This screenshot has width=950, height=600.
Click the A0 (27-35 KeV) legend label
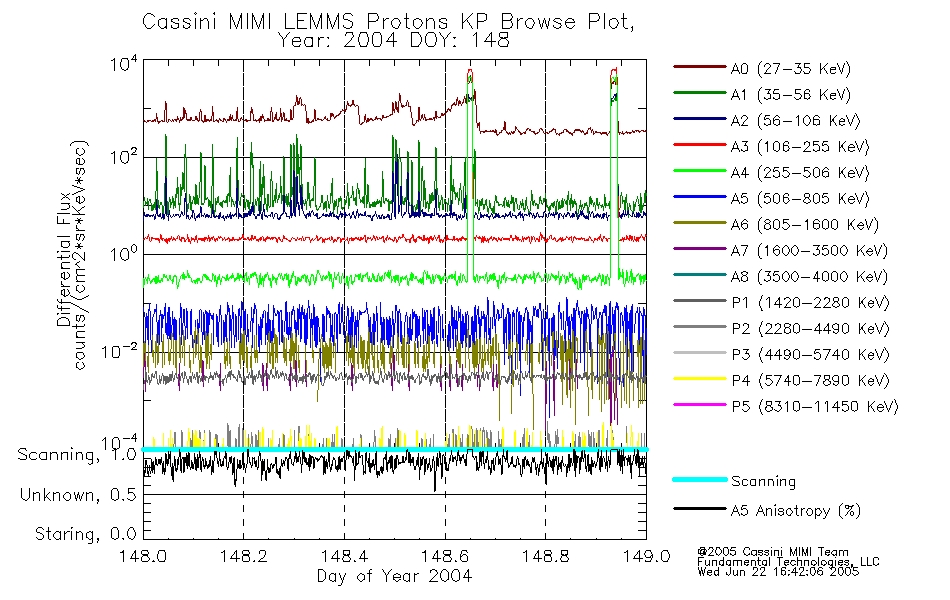click(x=791, y=68)
